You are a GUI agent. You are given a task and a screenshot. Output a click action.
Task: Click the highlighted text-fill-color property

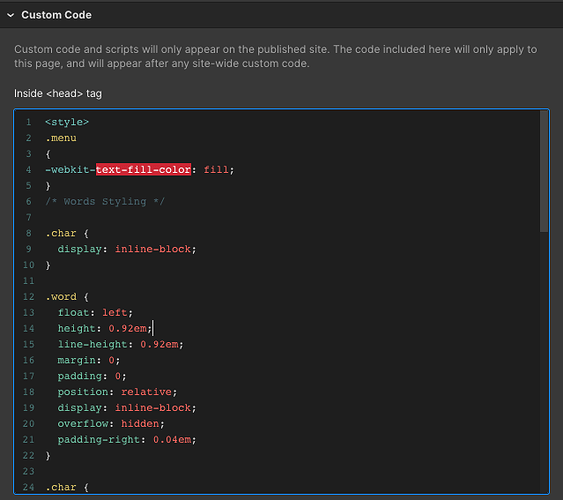tap(143, 169)
